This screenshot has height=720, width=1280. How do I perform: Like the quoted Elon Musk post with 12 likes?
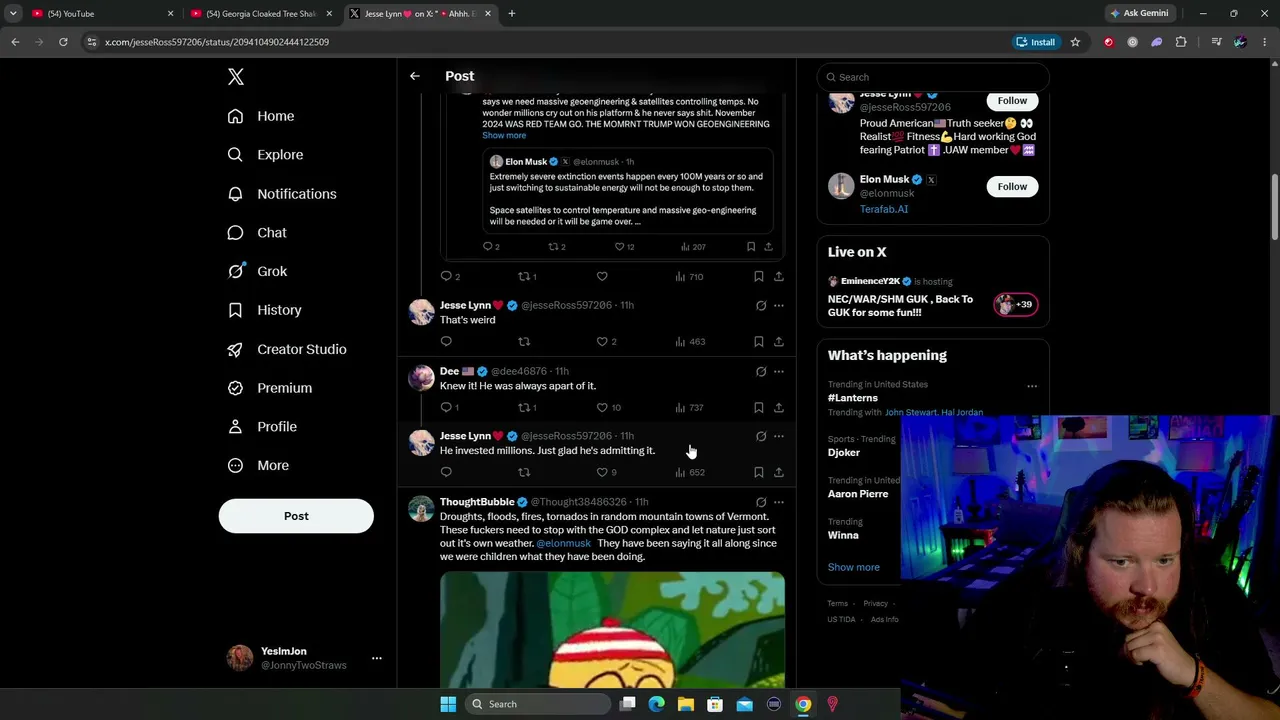click(619, 247)
